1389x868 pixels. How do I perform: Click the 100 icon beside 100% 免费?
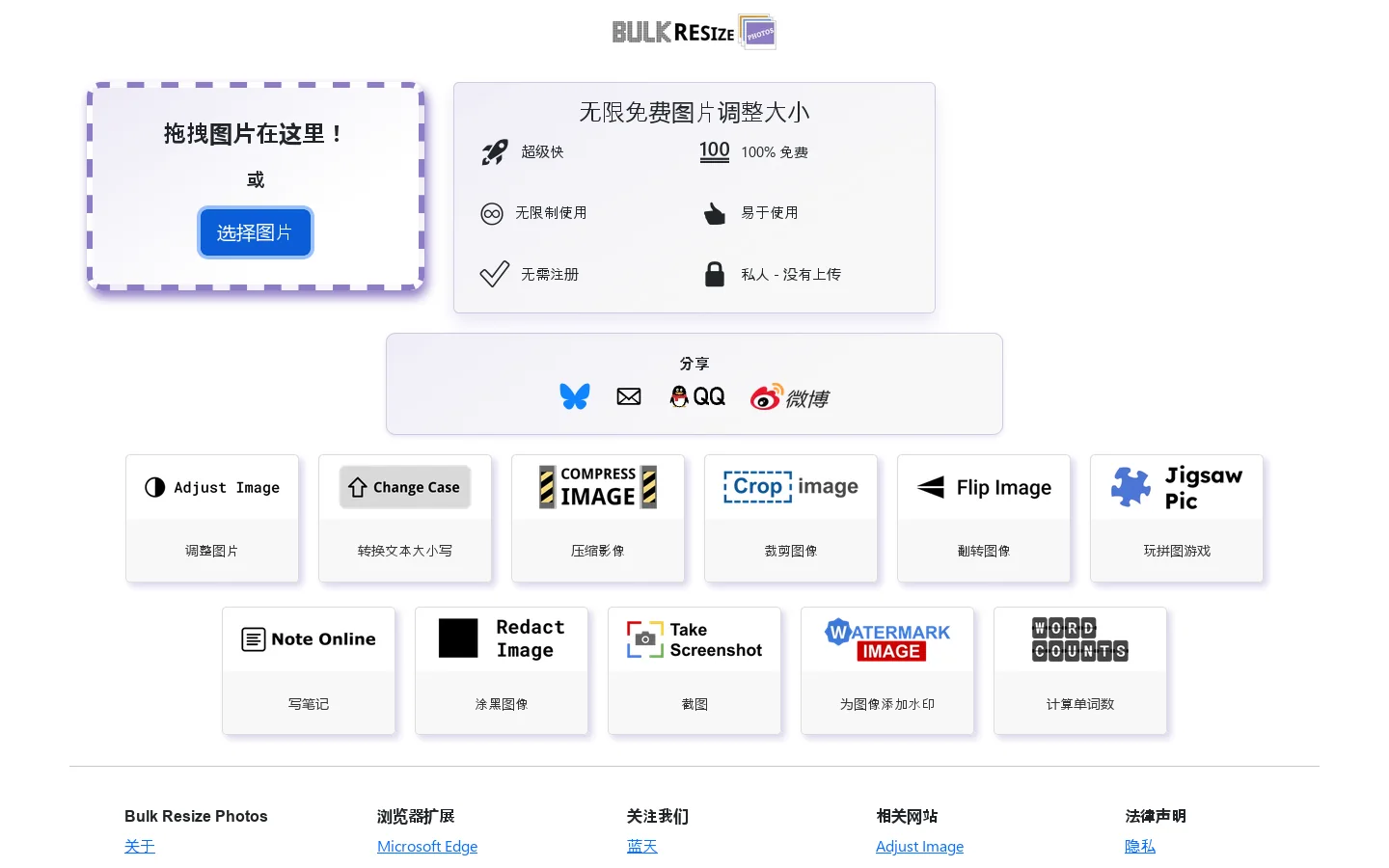715,151
